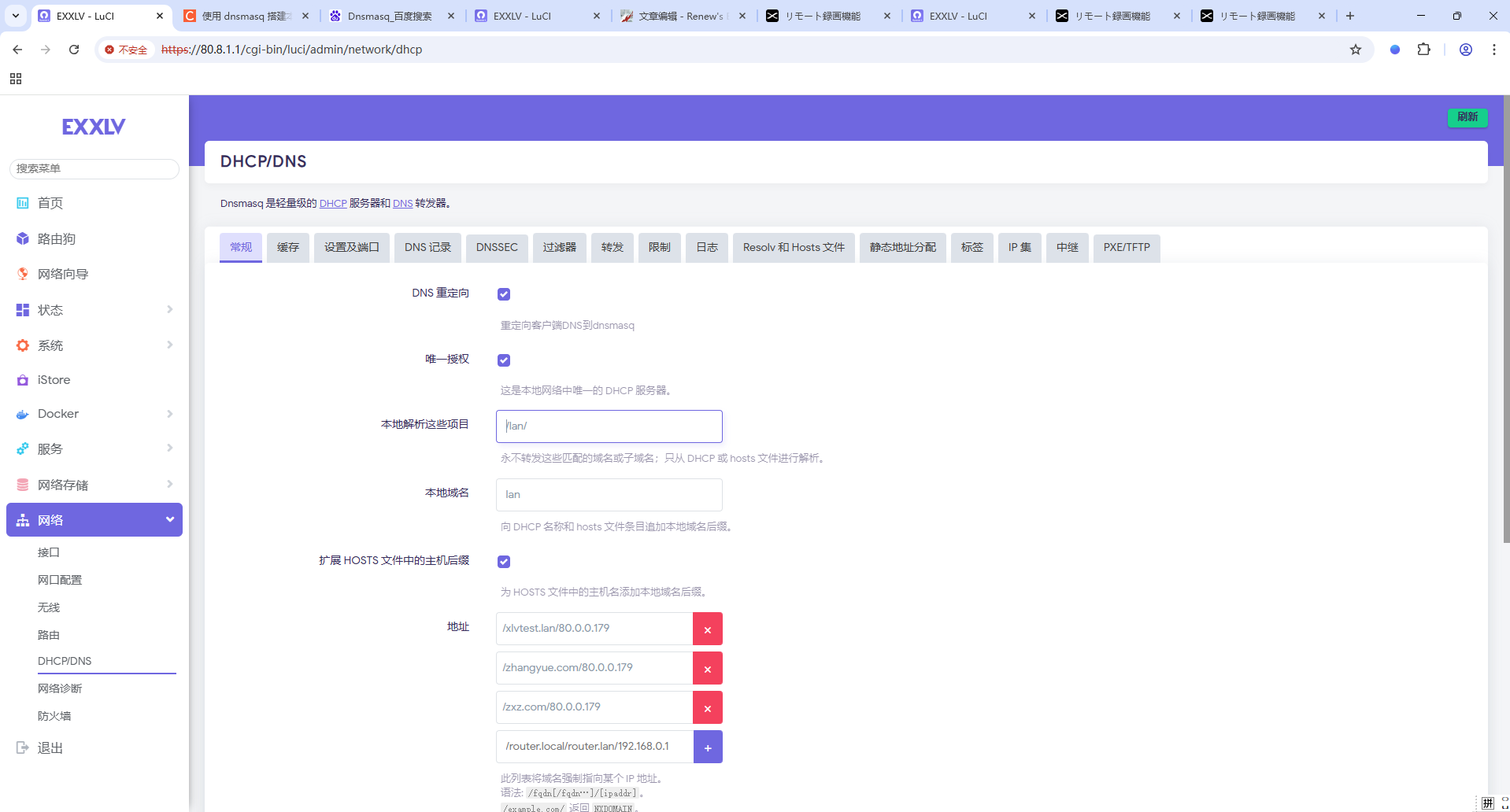Screen dimensions: 1510x812
Task: Delete the /zxz.com address entry
Action: click(x=707, y=707)
